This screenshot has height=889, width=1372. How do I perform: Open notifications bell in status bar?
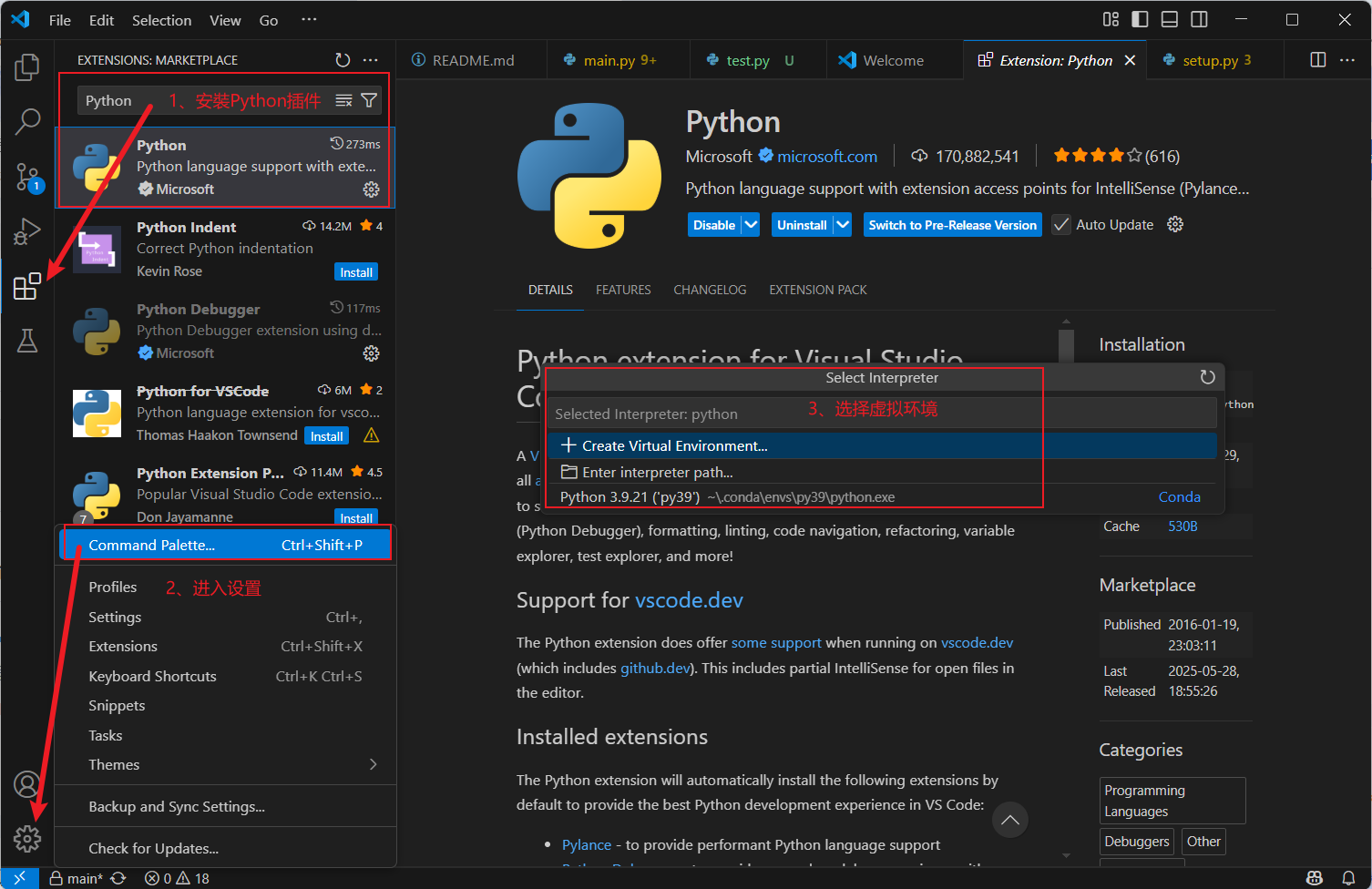(x=1348, y=878)
